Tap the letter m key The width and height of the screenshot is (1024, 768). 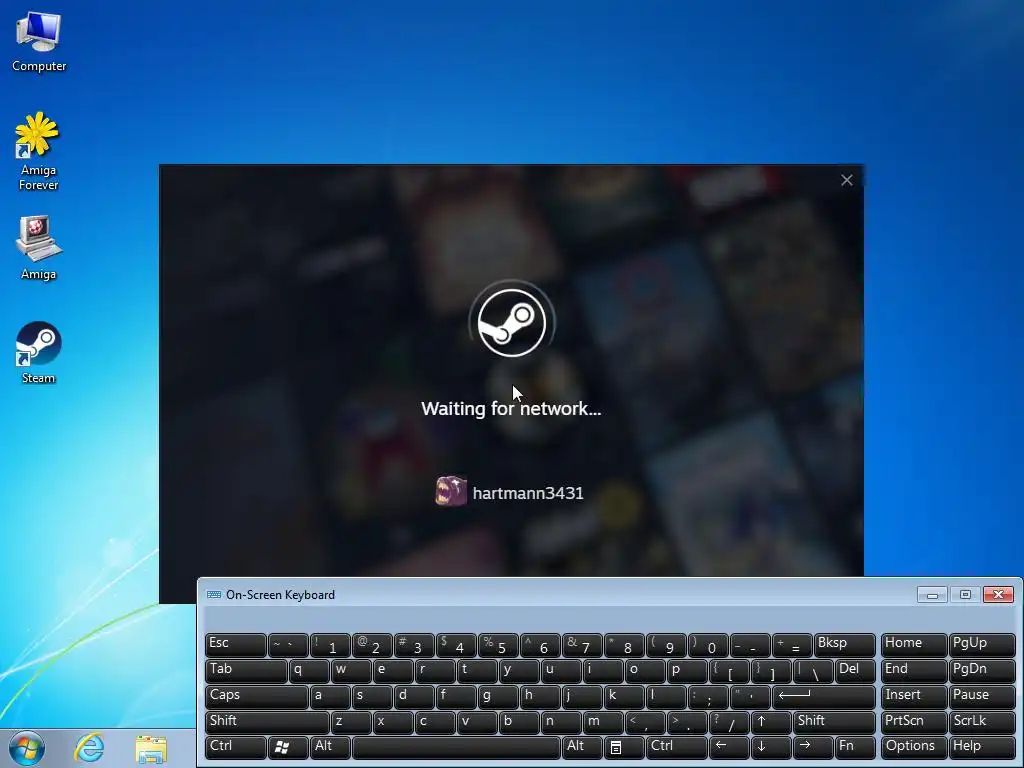point(603,722)
